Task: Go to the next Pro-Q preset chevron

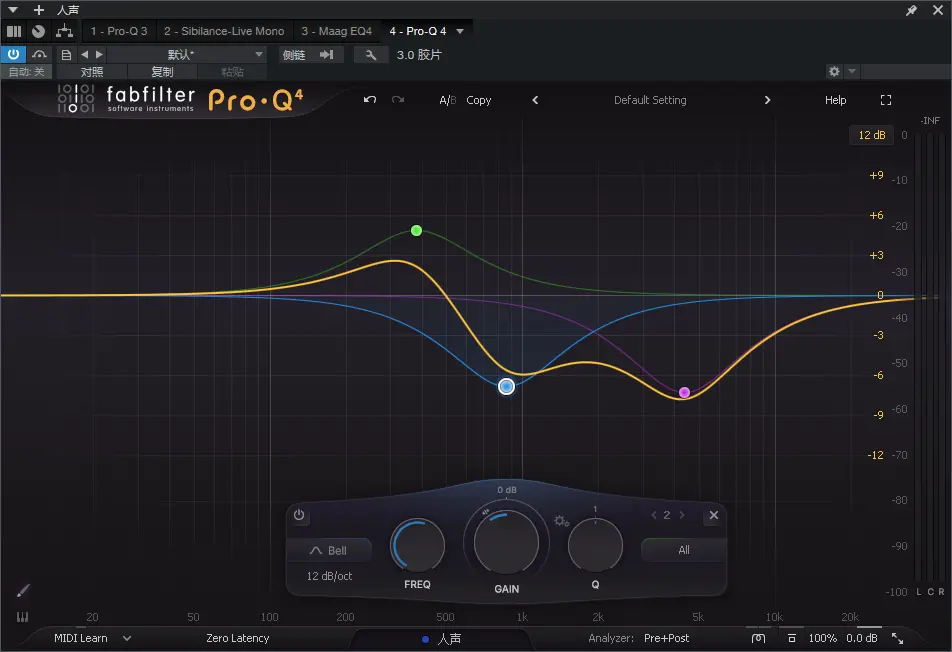Action: (767, 100)
